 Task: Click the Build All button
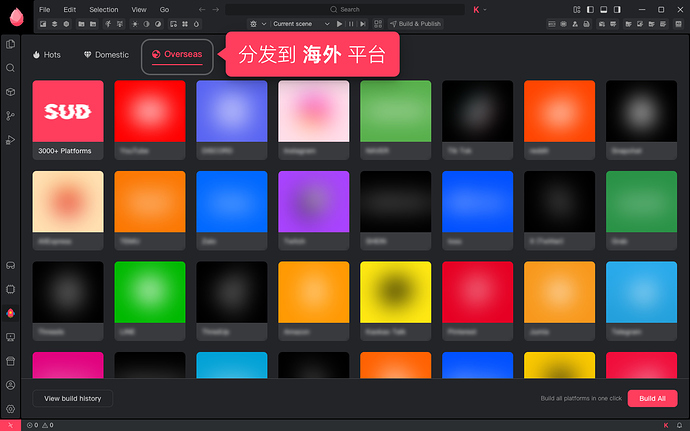[652, 398]
